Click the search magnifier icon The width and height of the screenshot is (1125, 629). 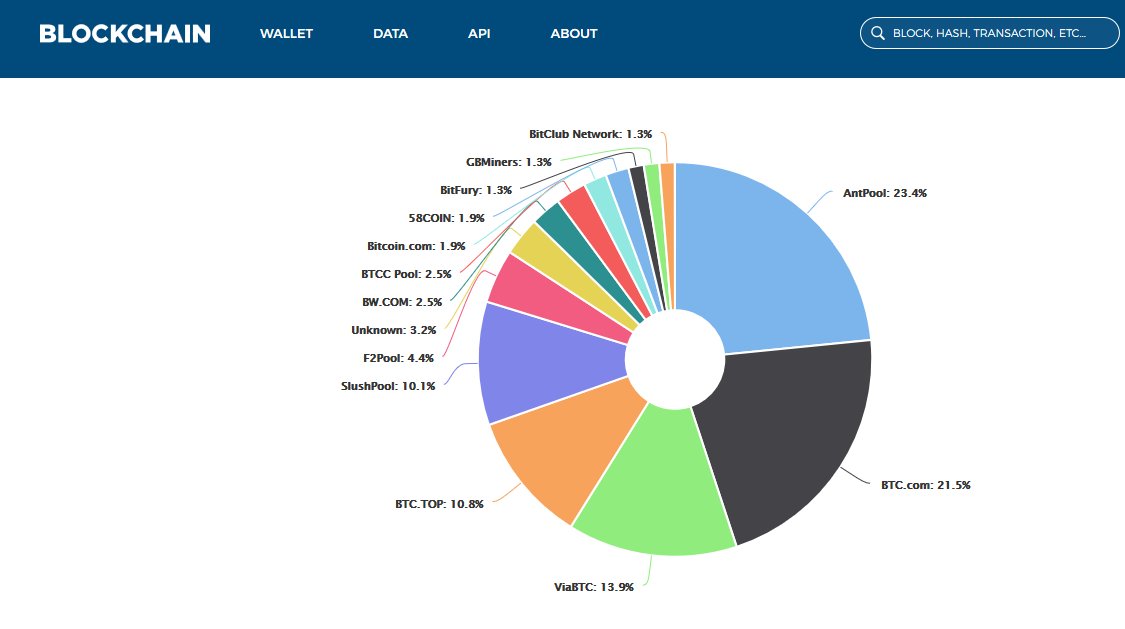point(877,33)
